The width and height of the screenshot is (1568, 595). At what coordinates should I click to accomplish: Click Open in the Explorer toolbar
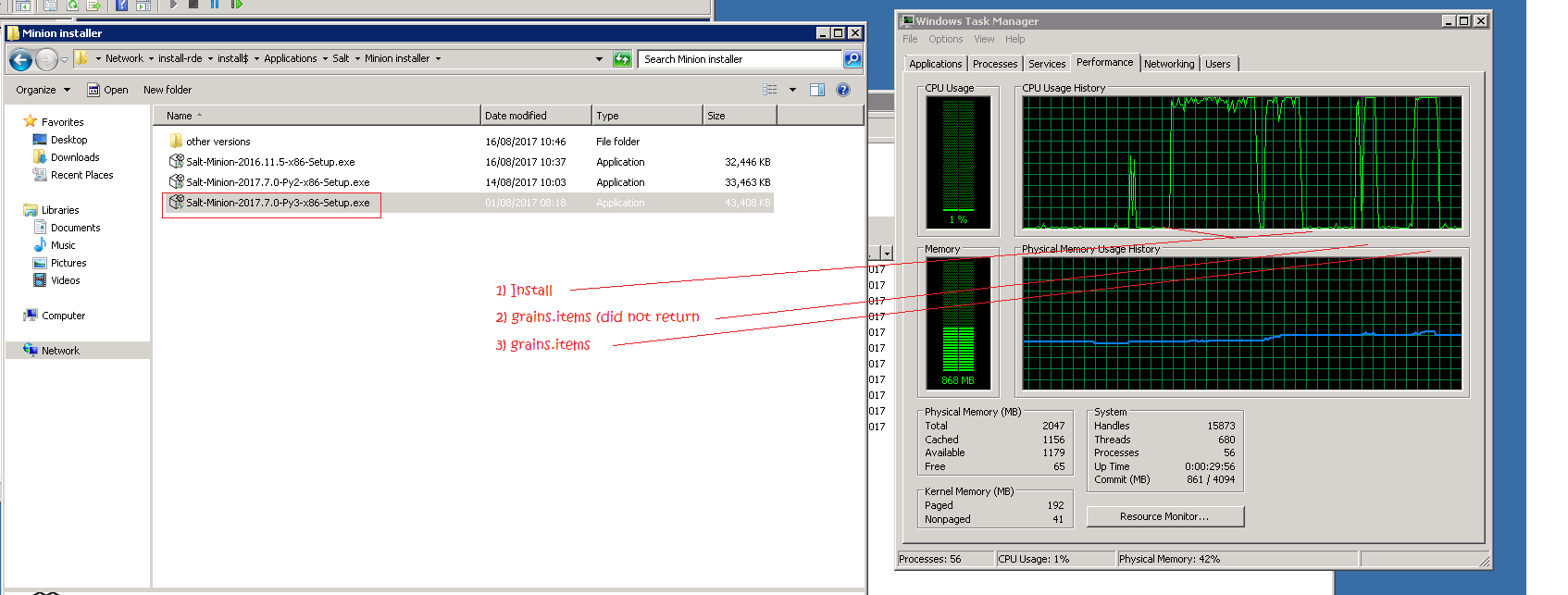107,90
